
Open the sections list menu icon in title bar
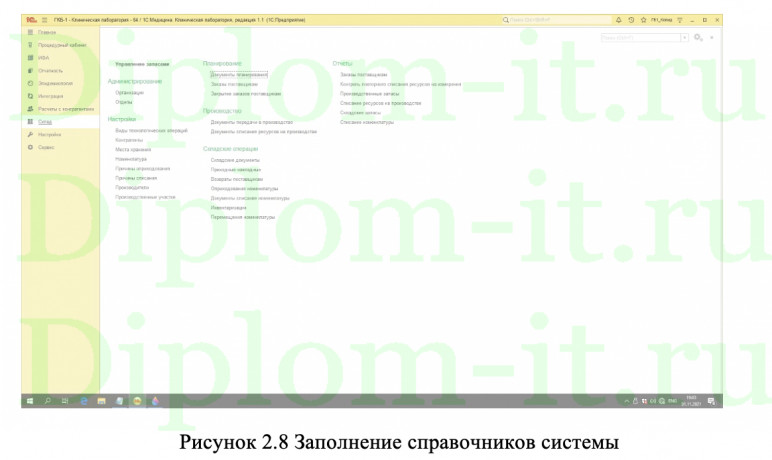coord(44,20)
